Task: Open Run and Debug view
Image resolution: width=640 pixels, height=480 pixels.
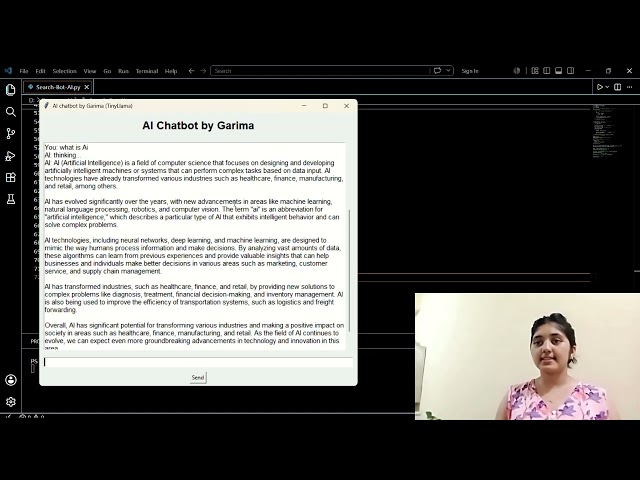Action: point(11,156)
